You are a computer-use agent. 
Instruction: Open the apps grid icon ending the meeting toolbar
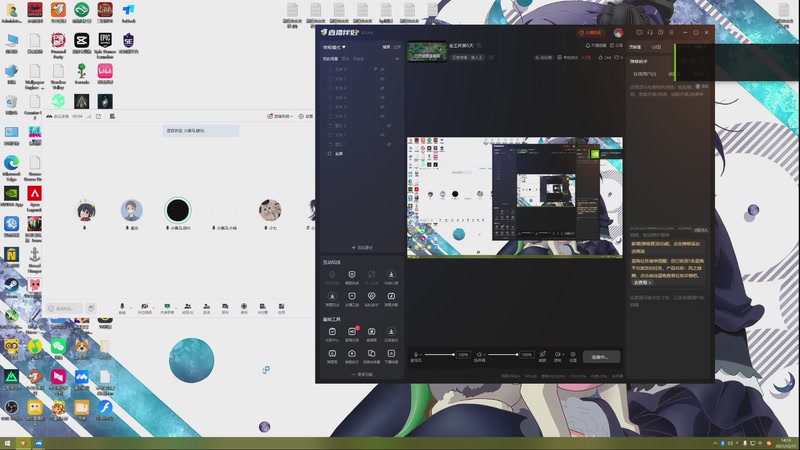tap(281, 306)
